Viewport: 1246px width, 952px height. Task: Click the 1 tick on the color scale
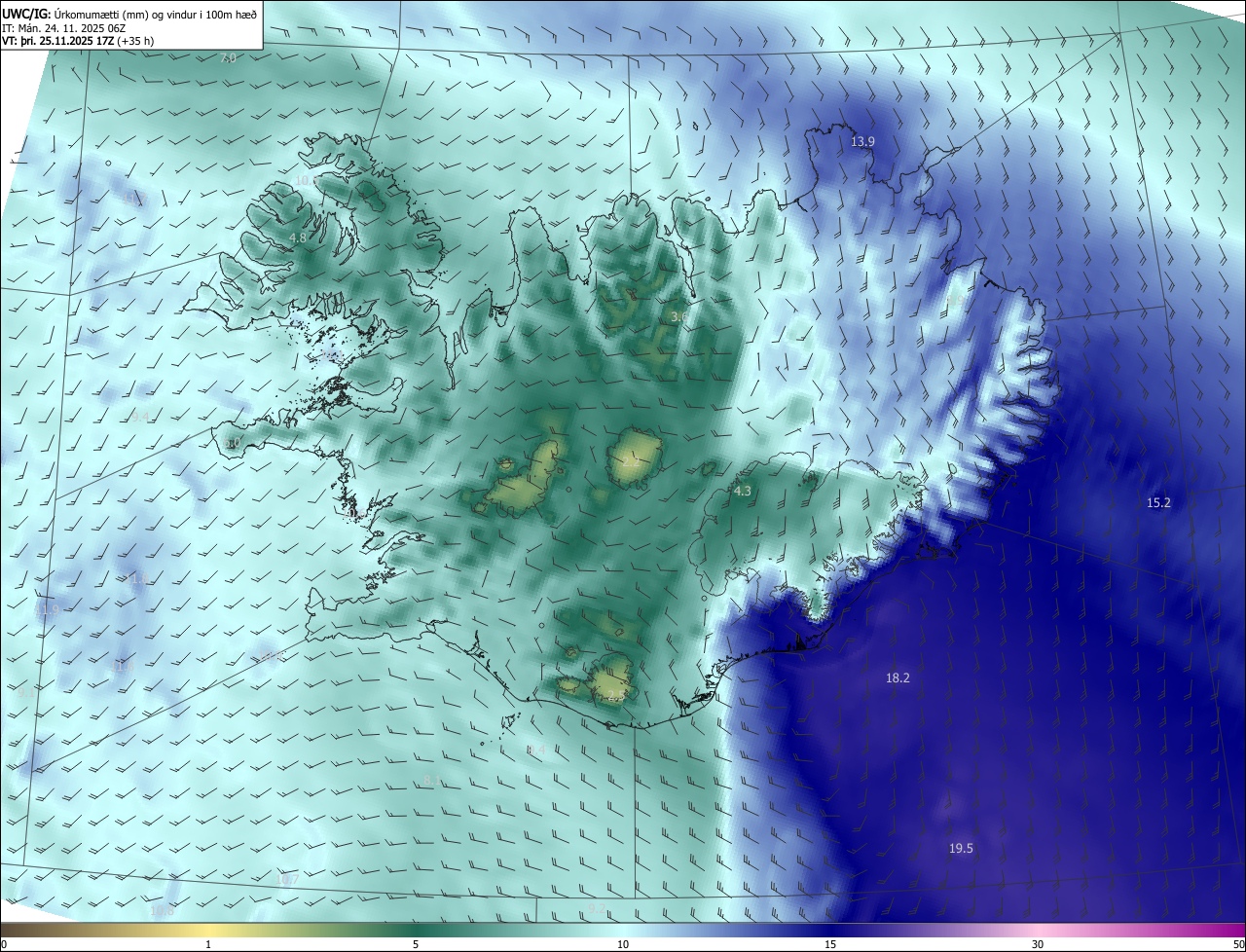[x=208, y=944]
